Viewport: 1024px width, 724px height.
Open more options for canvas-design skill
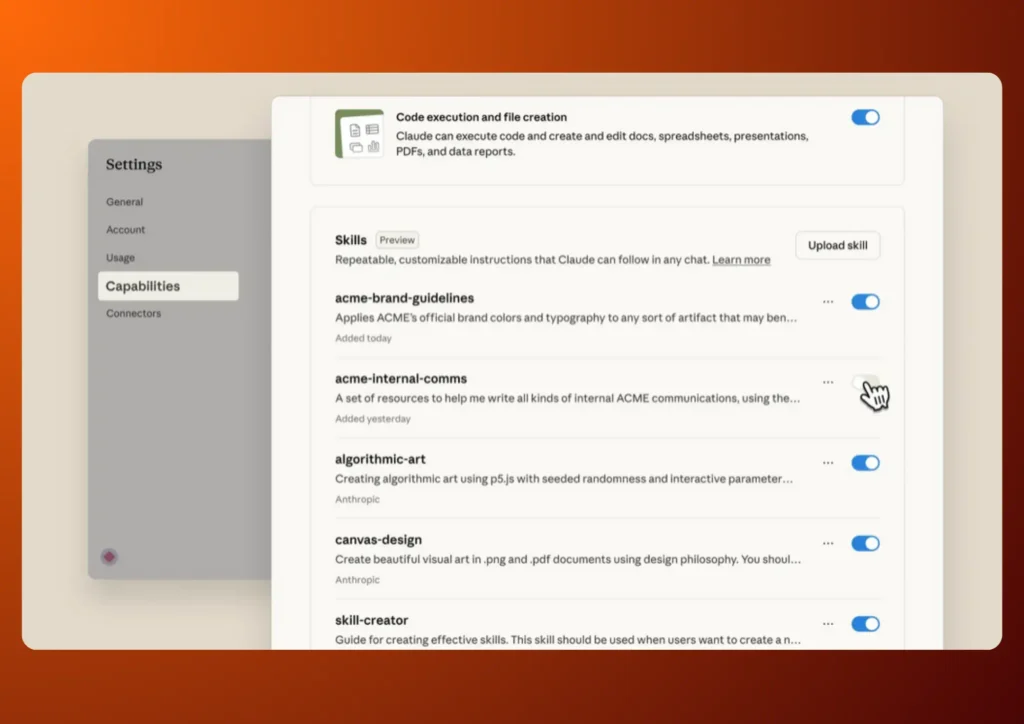coord(828,543)
